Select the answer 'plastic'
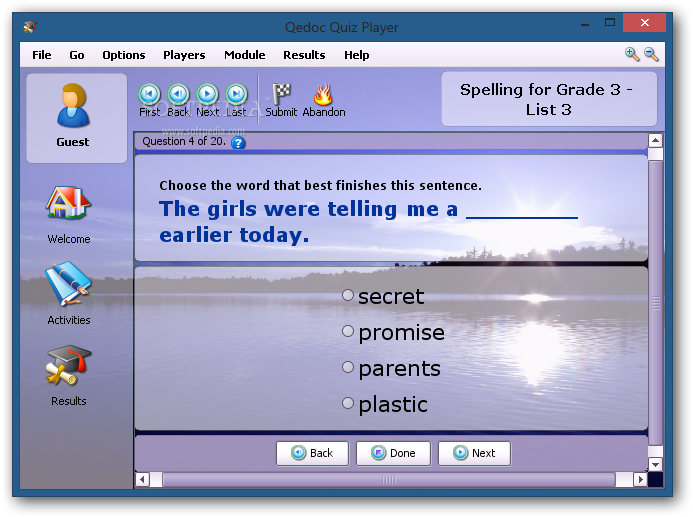693x517 pixels. pyautogui.click(x=348, y=403)
